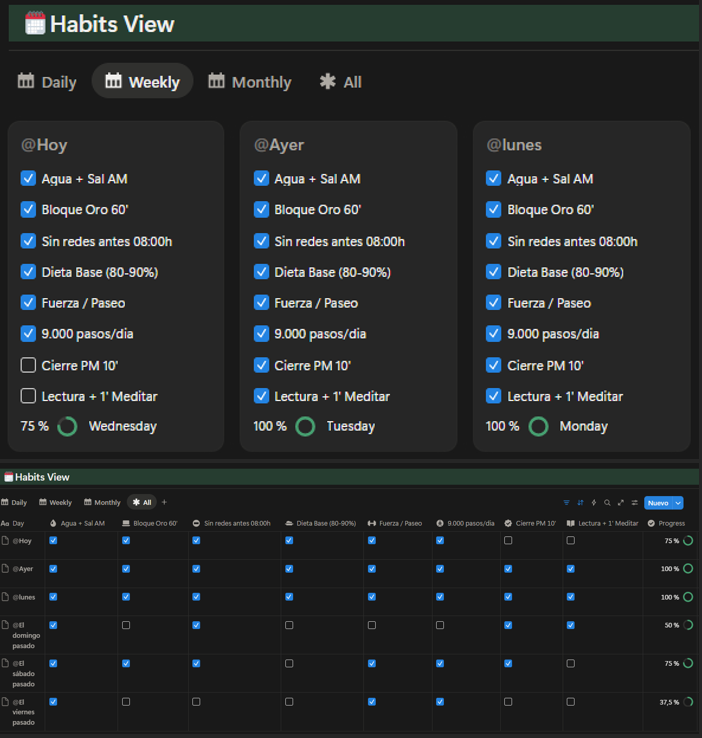Open the Progress column header menu
702x738 pixels.
670,523
